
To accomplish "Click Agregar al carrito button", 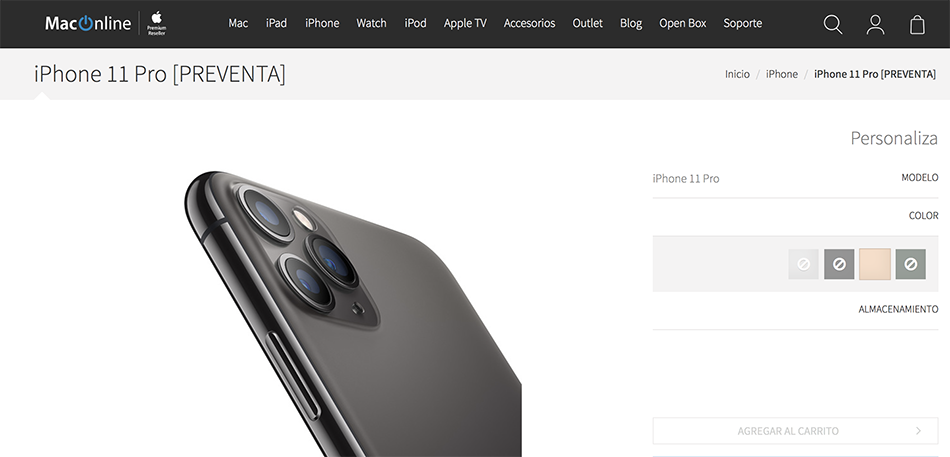I will point(796,431).
